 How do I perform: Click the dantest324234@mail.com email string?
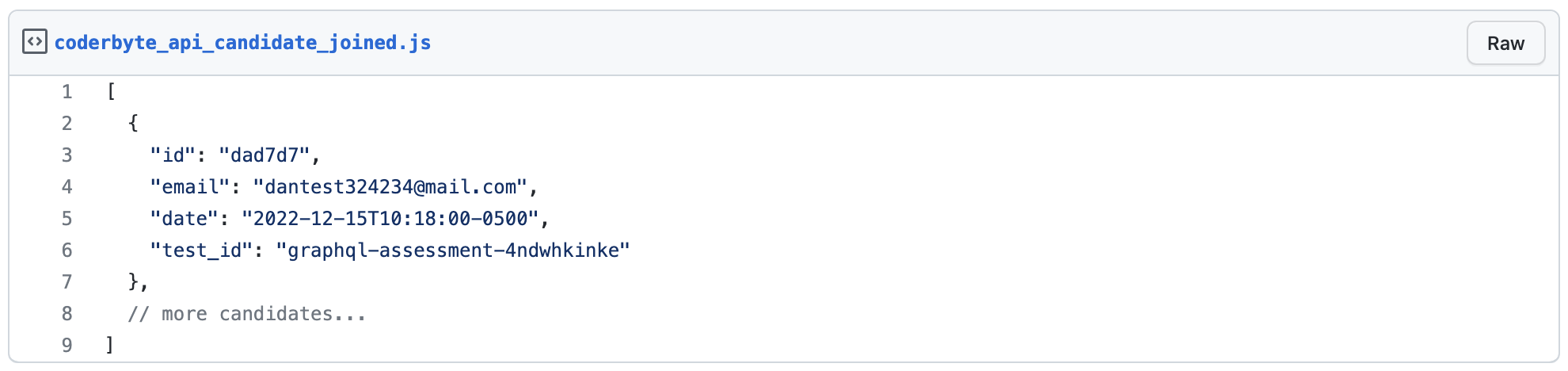click(390, 187)
